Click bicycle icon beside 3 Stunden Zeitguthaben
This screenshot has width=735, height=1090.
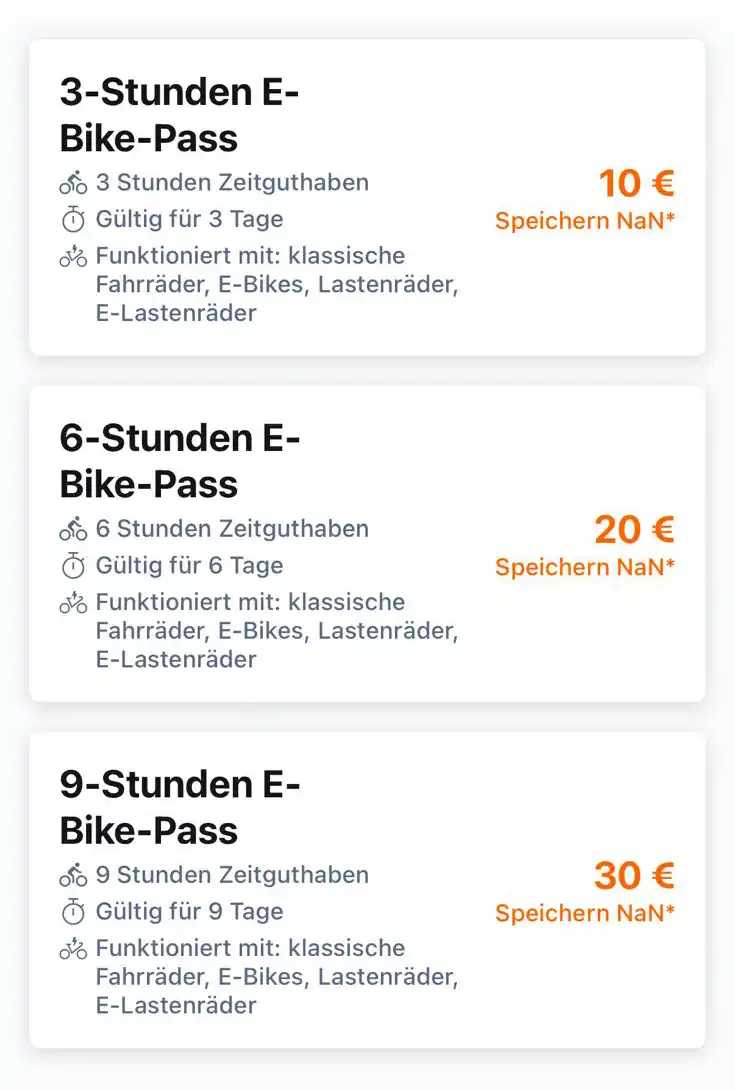[73, 183]
